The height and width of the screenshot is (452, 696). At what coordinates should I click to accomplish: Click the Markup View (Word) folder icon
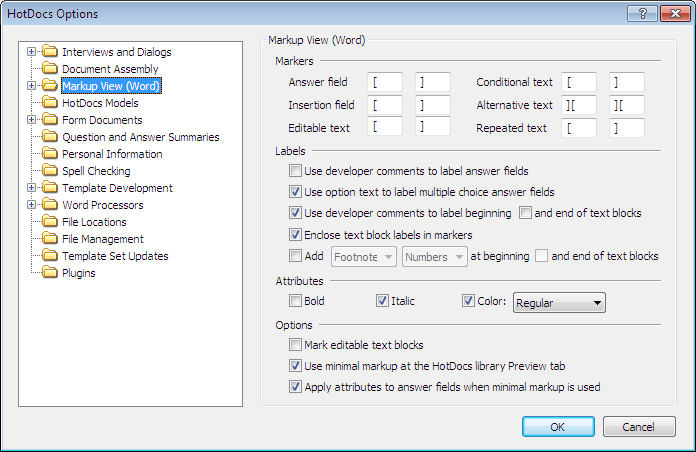(50, 85)
